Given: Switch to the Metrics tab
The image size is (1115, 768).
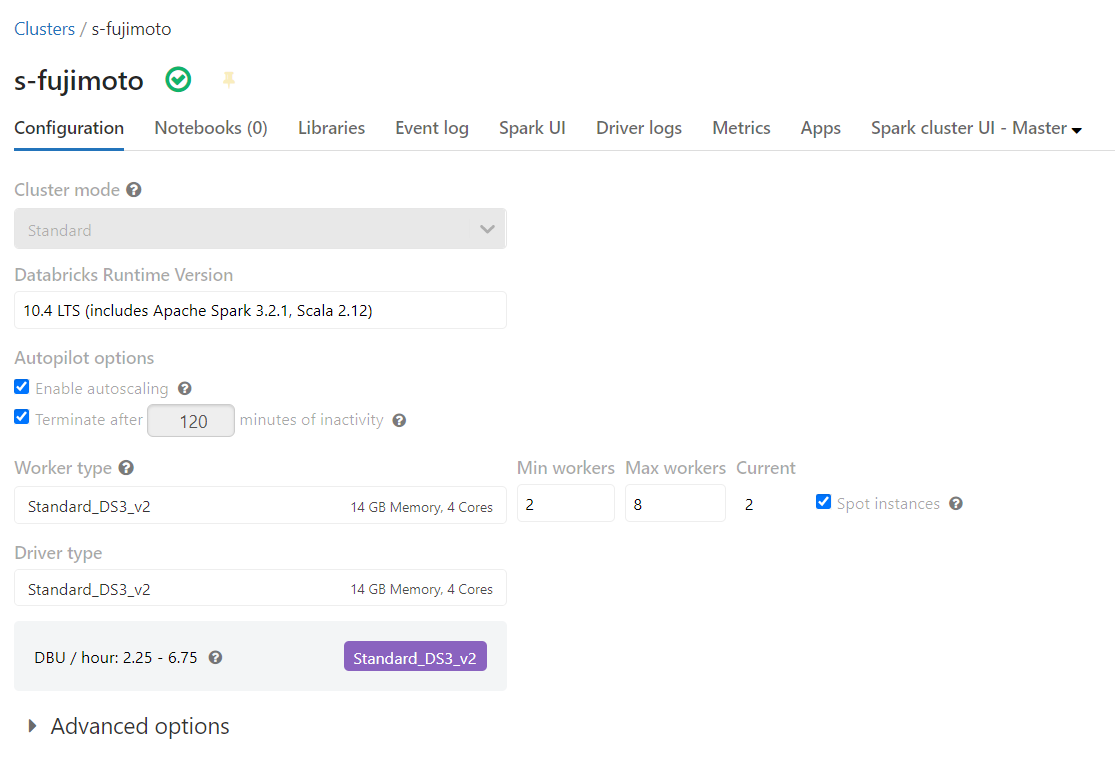Looking at the screenshot, I should pyautogui.click(x=741, y=129).
